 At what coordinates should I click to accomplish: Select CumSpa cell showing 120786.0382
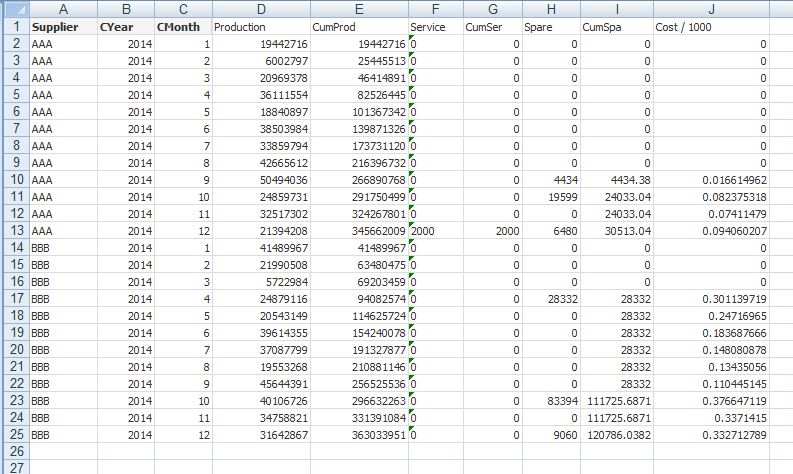(617, 435)
